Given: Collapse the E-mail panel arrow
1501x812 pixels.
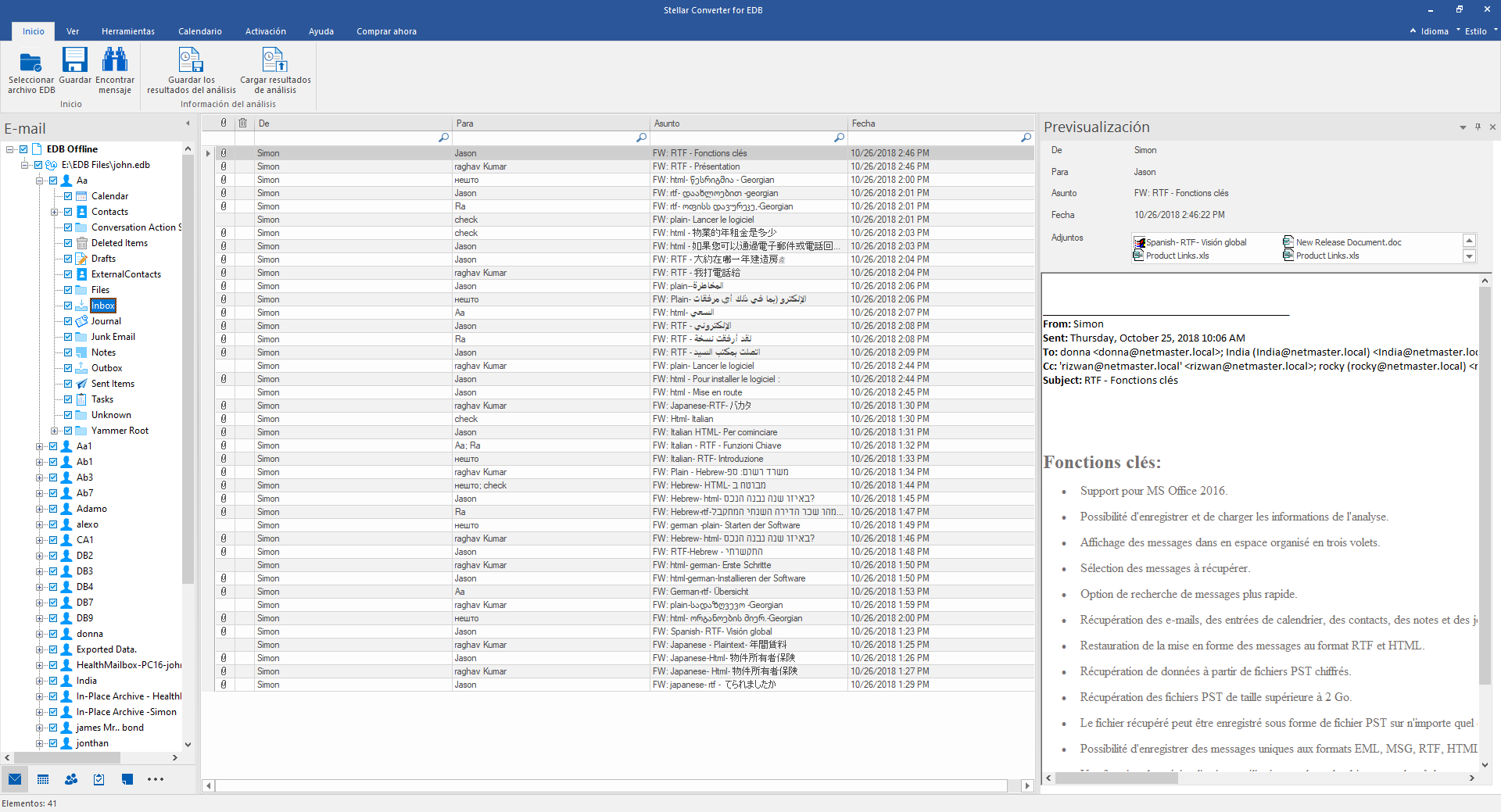Looking at the screenshot, I should 188,123.
